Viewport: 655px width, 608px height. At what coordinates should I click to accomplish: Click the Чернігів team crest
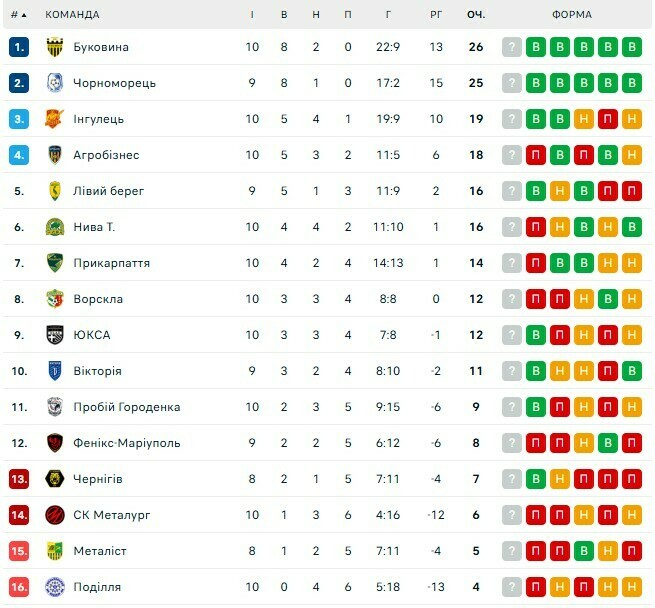[55, 479]
